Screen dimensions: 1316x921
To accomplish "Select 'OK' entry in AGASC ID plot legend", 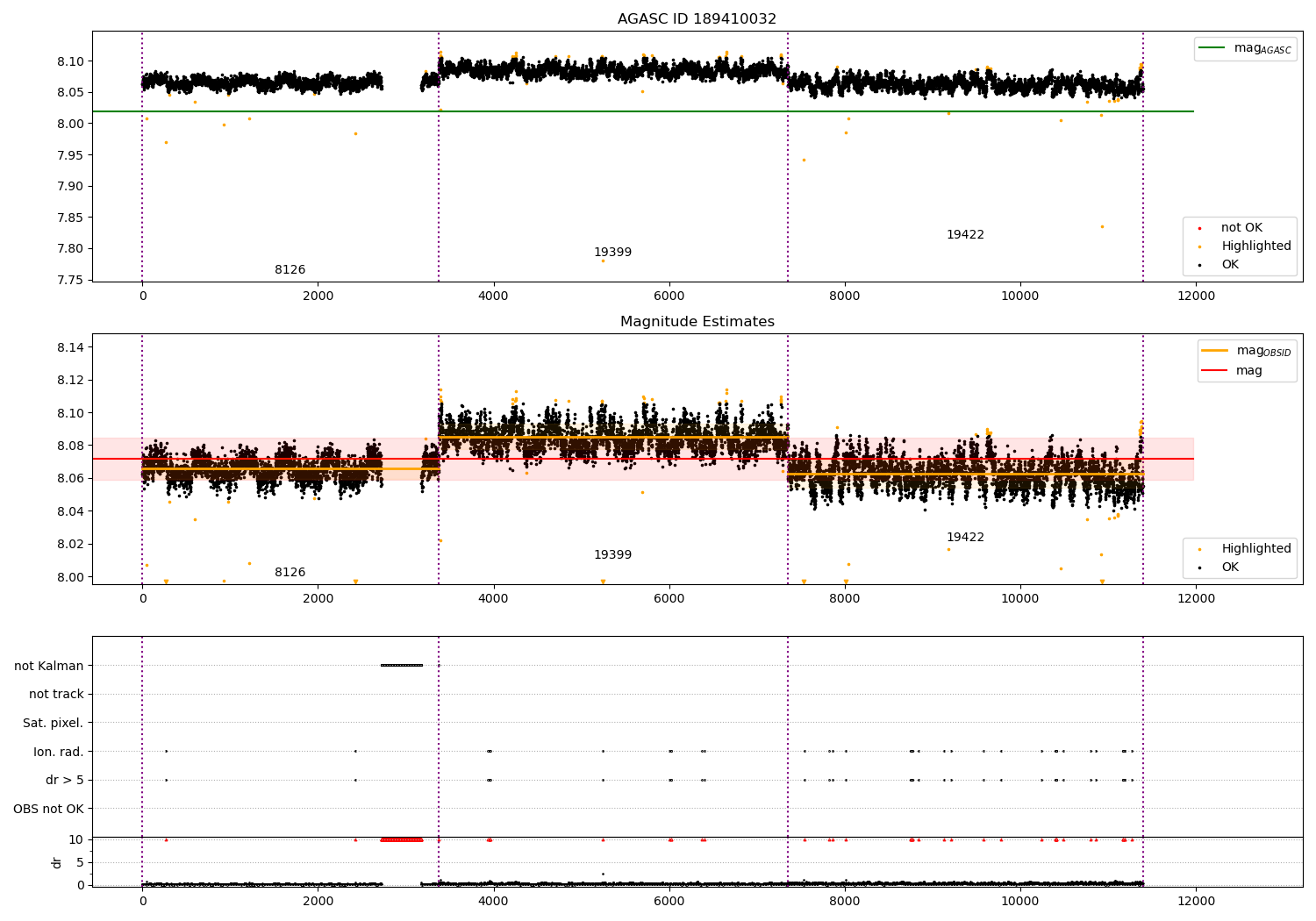I will (x=1230, y=265).
